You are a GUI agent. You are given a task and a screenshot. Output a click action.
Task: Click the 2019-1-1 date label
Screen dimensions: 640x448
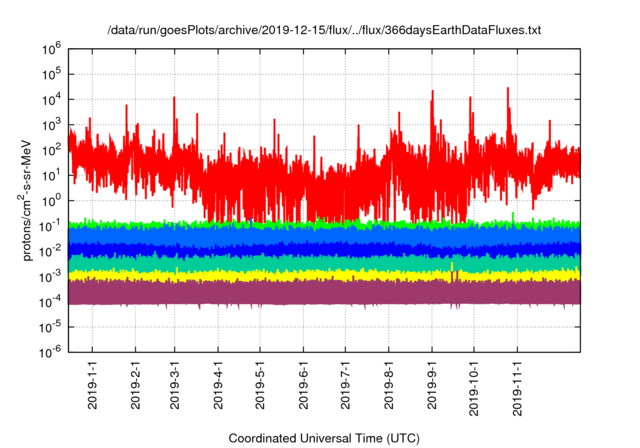click(x=92, y=385)
